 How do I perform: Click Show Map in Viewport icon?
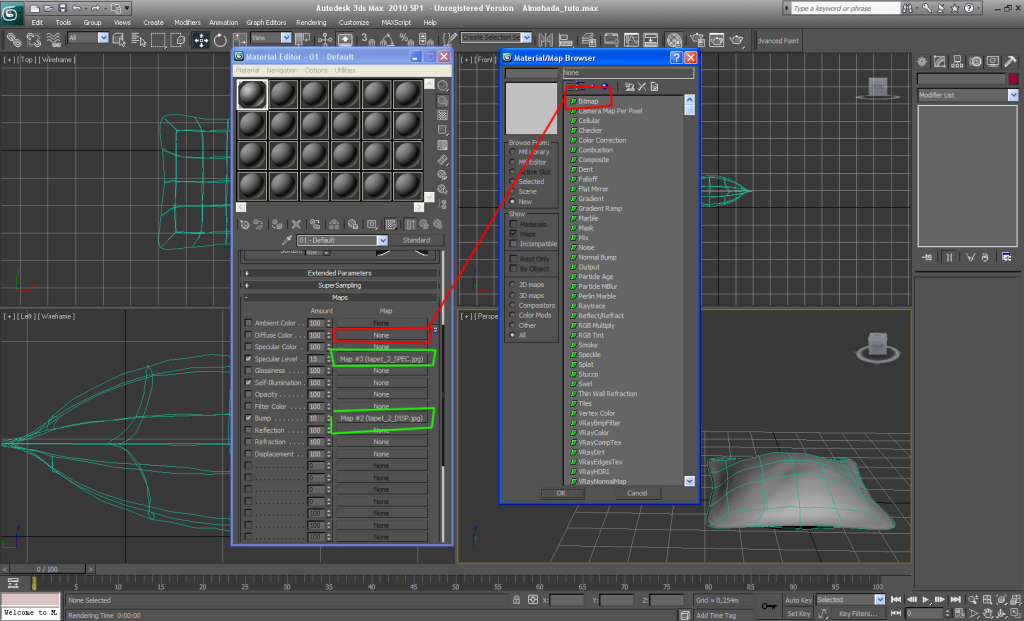pos(391,225)
